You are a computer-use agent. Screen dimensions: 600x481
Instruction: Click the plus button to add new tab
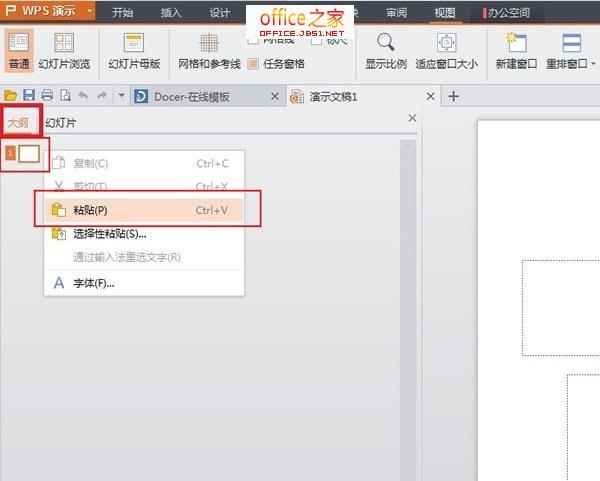click(x=453, y=96)
